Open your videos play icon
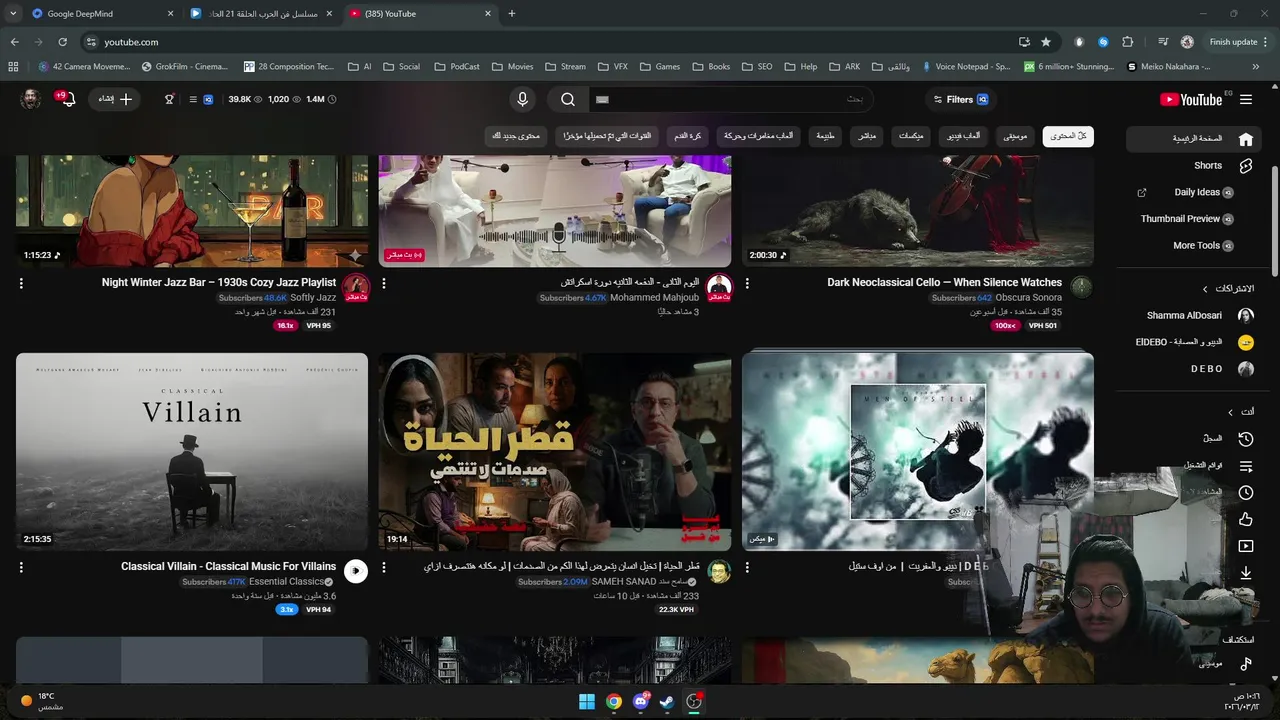The image size is (1280, 720). click(1246, 547)
